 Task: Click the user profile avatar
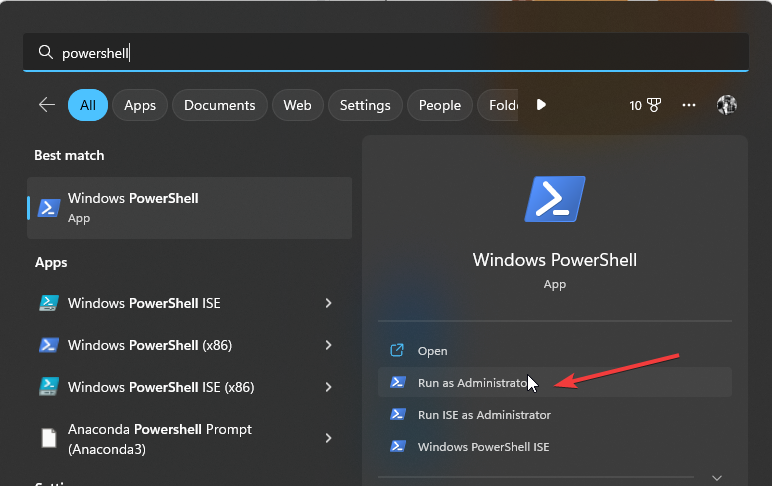(x=727, y=105)
